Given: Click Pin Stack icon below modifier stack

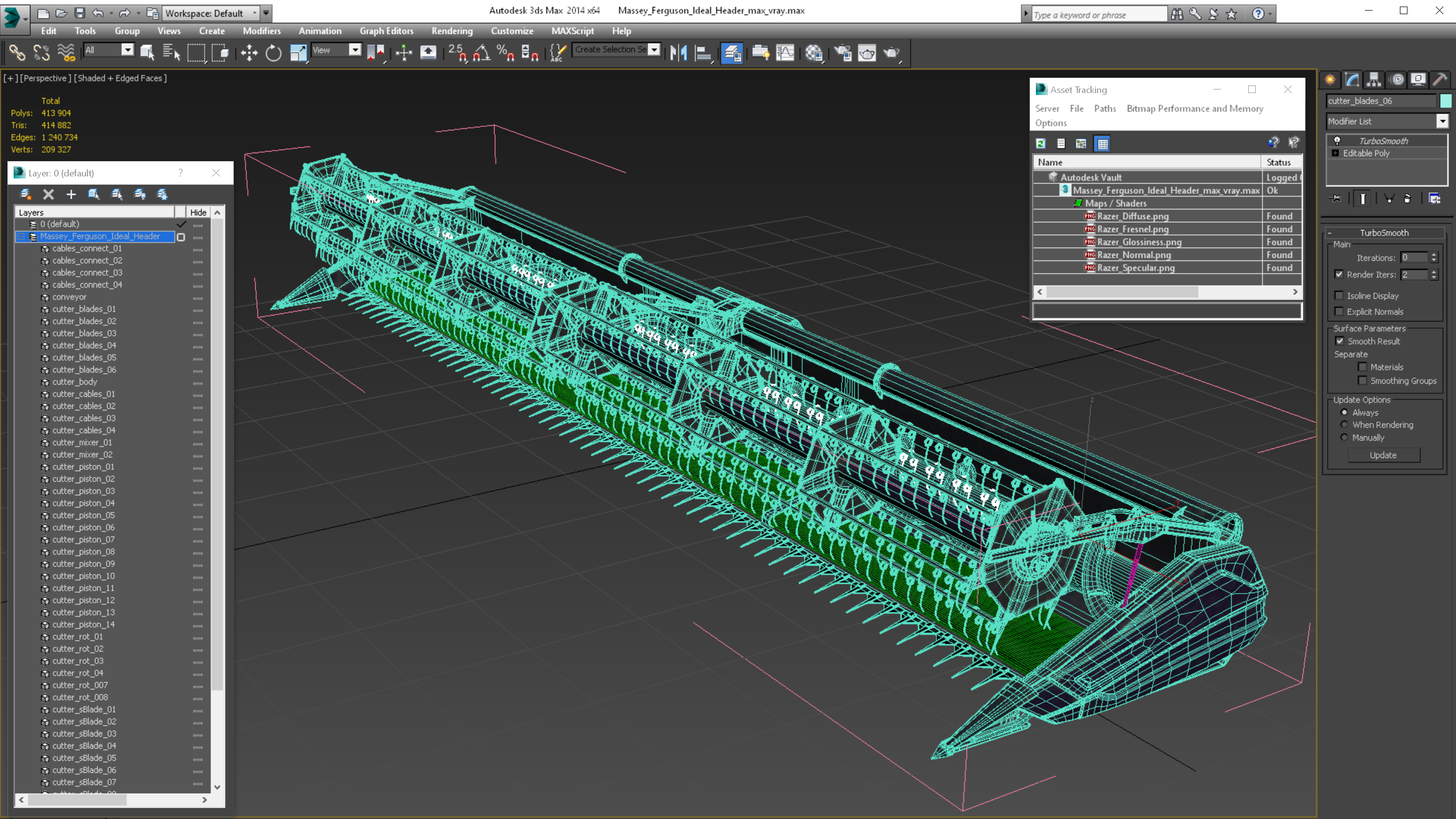Looking at the screenshot, I should point(1336,198).
